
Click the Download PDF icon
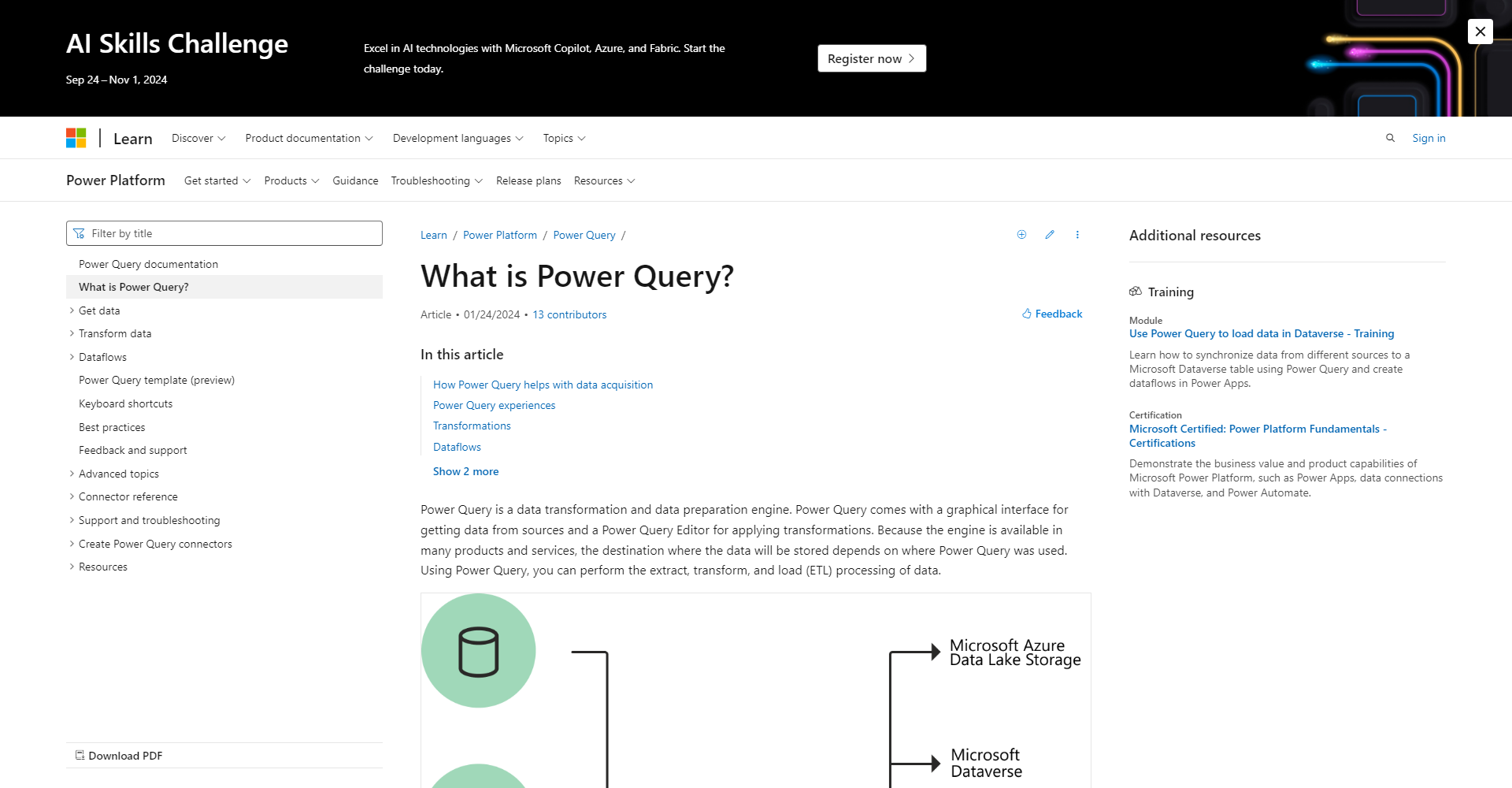coord(80,755)
